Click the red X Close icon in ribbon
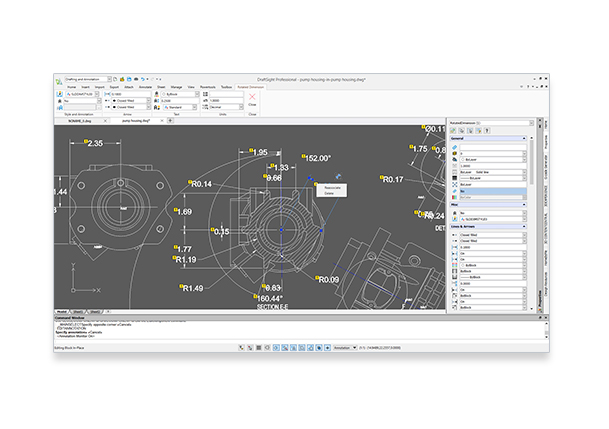This screenshot has height=429, width=609. (x=252, y=97)
